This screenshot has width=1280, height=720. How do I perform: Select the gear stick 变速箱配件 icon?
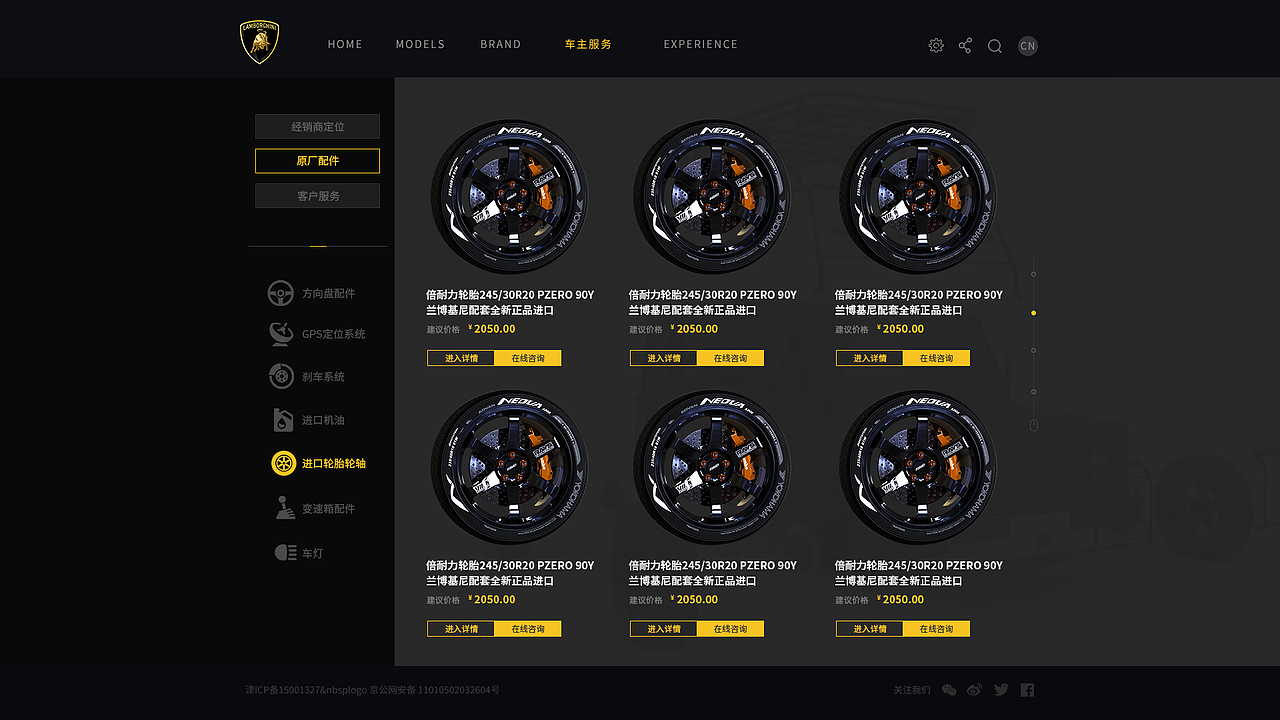(x=285, y=507)
